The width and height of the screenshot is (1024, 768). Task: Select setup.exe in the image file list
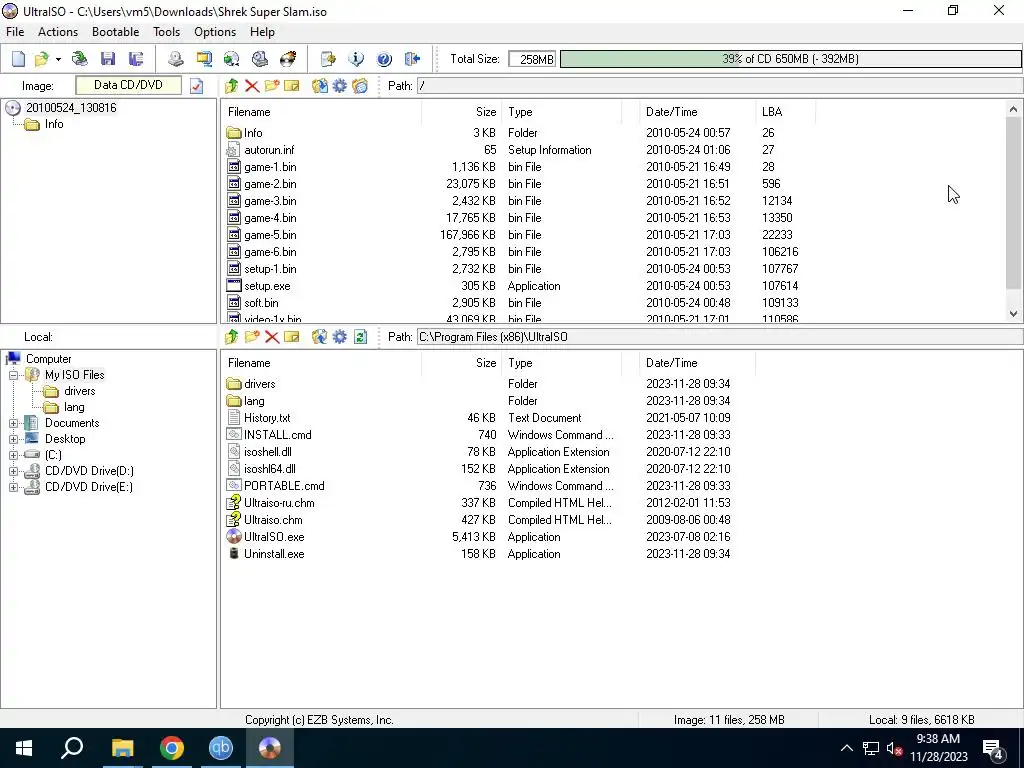(x=267, y=286)
